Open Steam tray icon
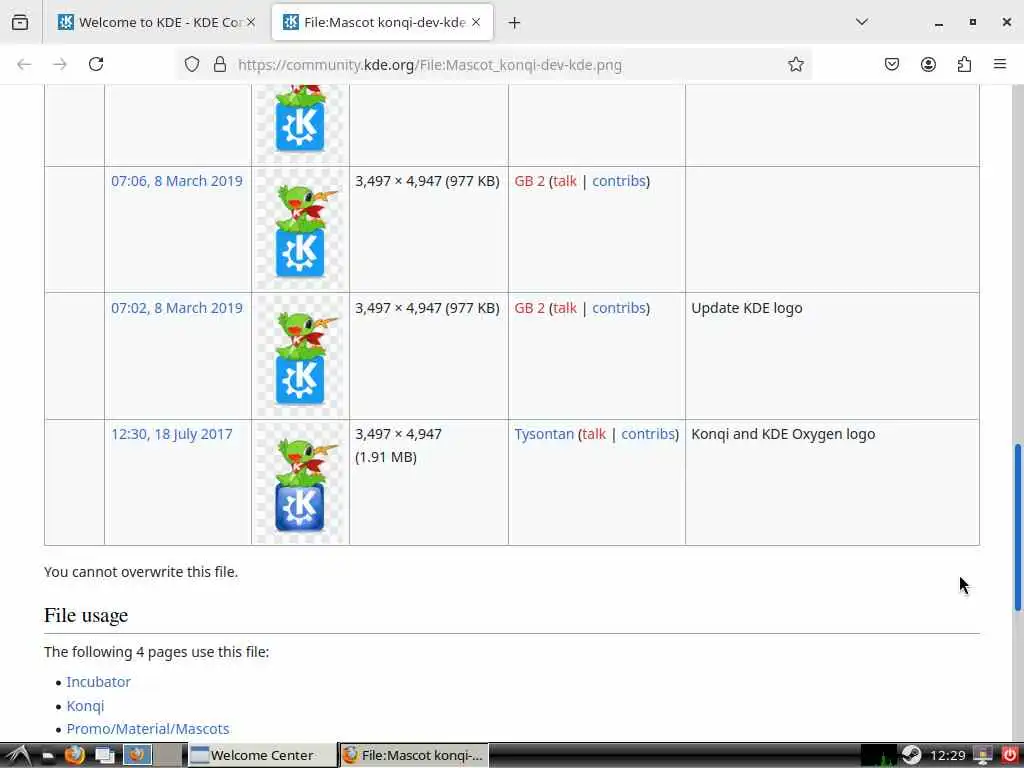This screenshot has height=768, width=1024. [x=912, y=756]
